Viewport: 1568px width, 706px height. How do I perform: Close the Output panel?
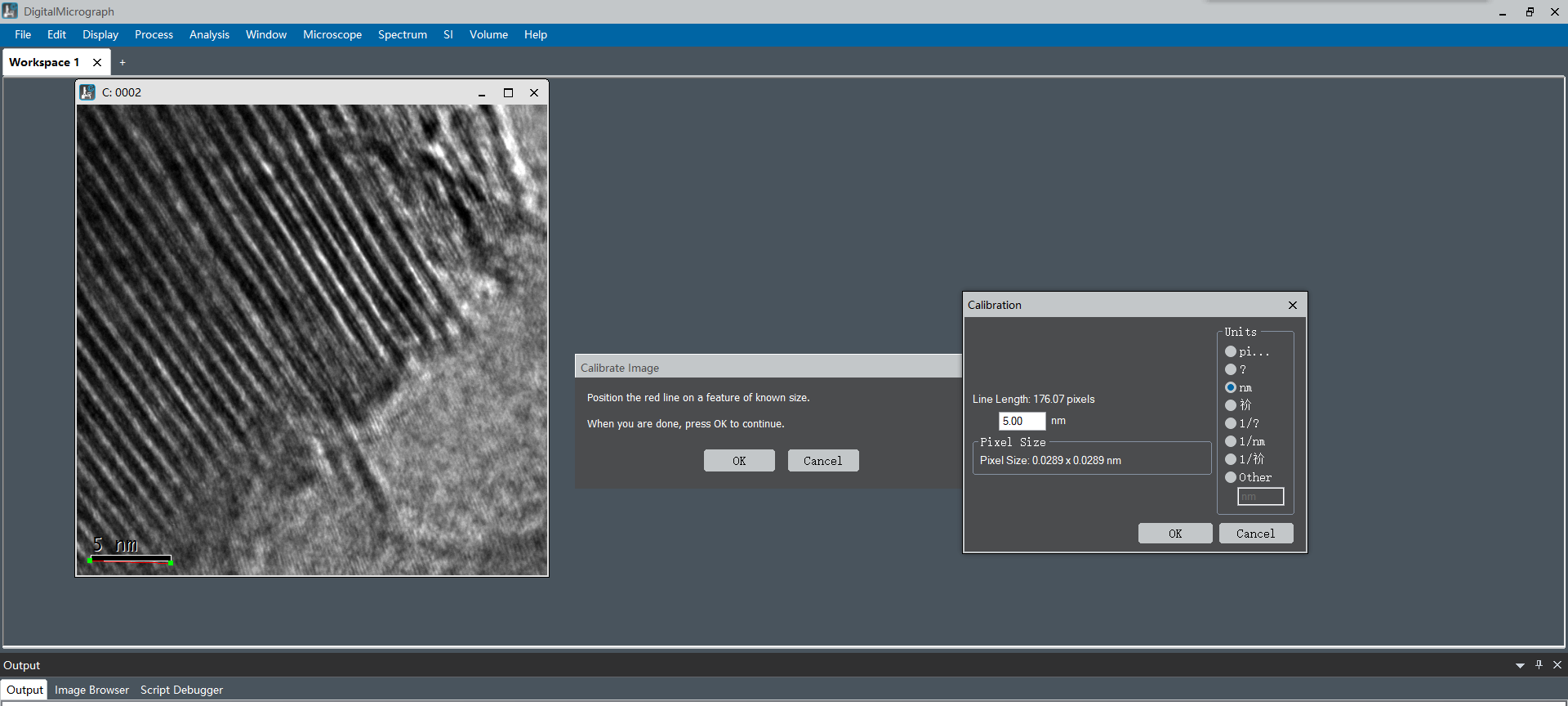1557,665
